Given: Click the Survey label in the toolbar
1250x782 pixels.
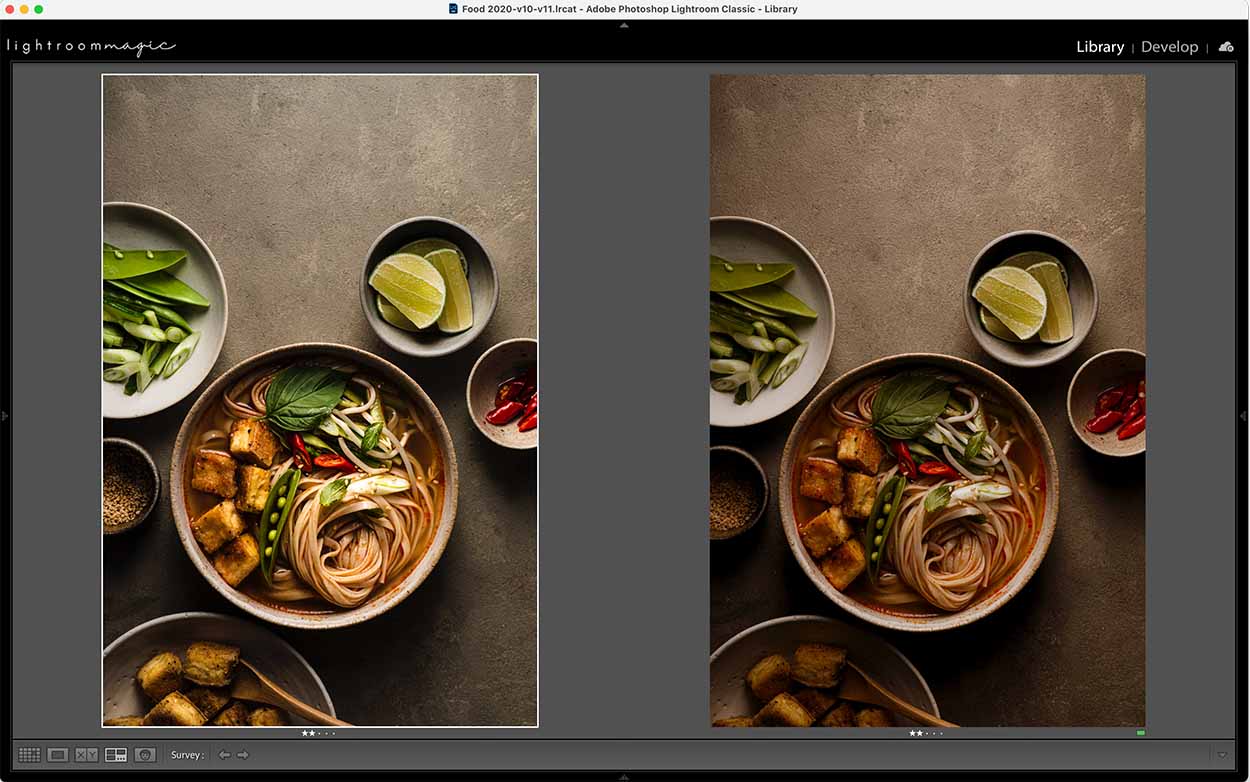Looking at the screenshot, I should [187, 755].
